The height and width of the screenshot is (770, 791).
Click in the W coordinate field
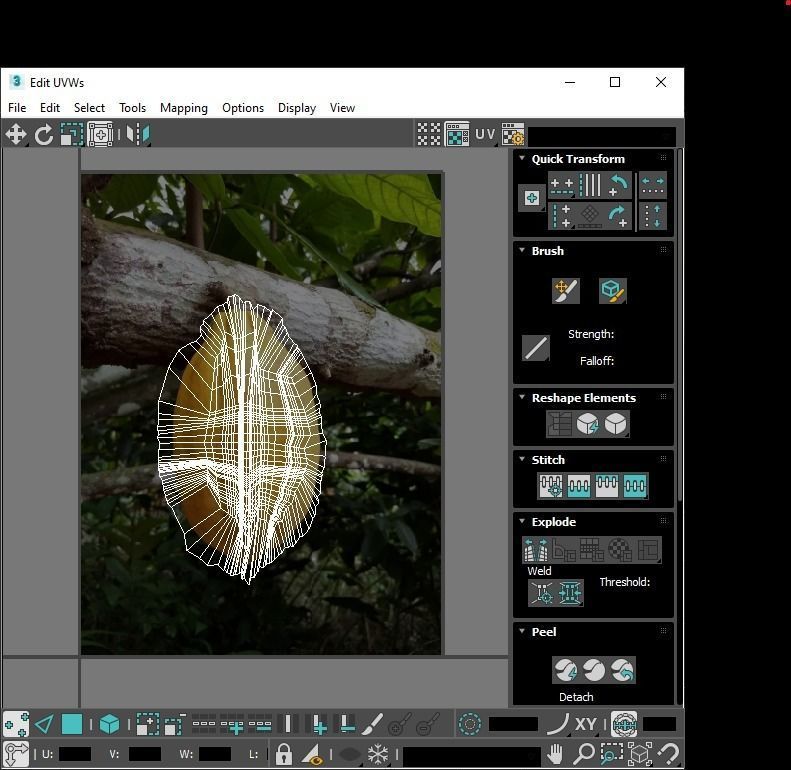215,754
